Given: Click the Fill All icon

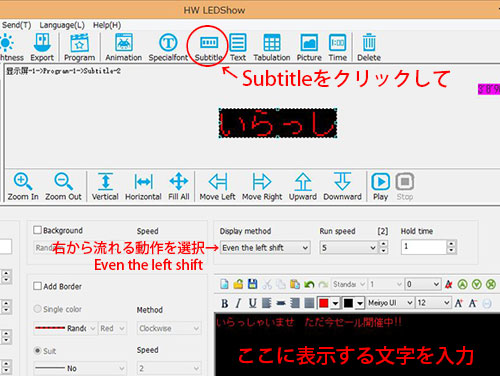Looking at the screenshot, I should [x=179, y=186].
